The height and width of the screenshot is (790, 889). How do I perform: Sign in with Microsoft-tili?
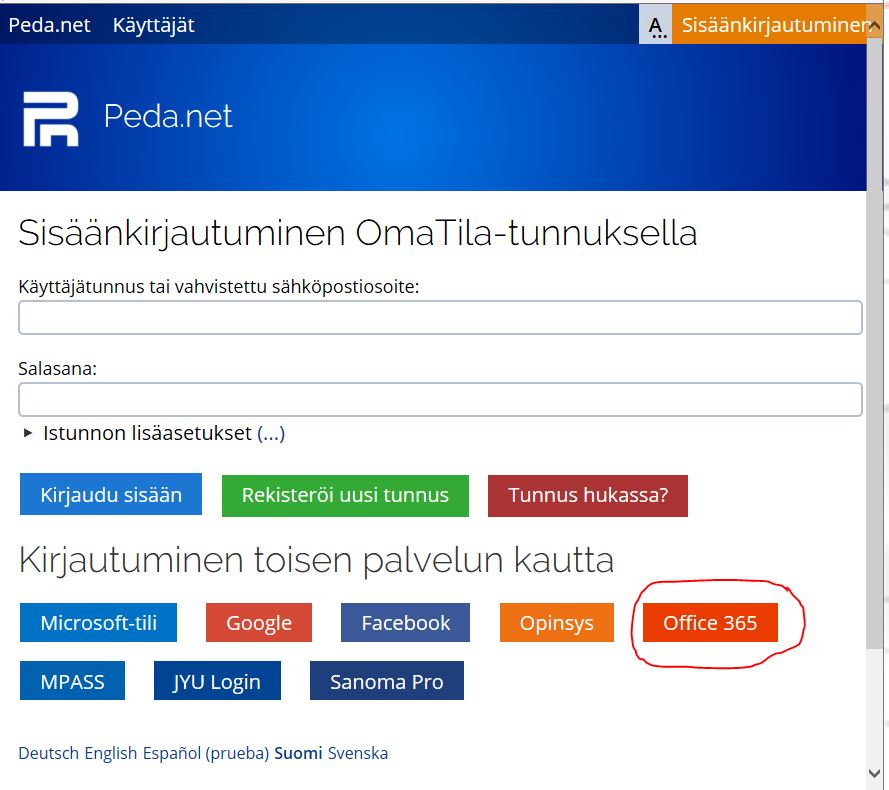click(98, 622)
